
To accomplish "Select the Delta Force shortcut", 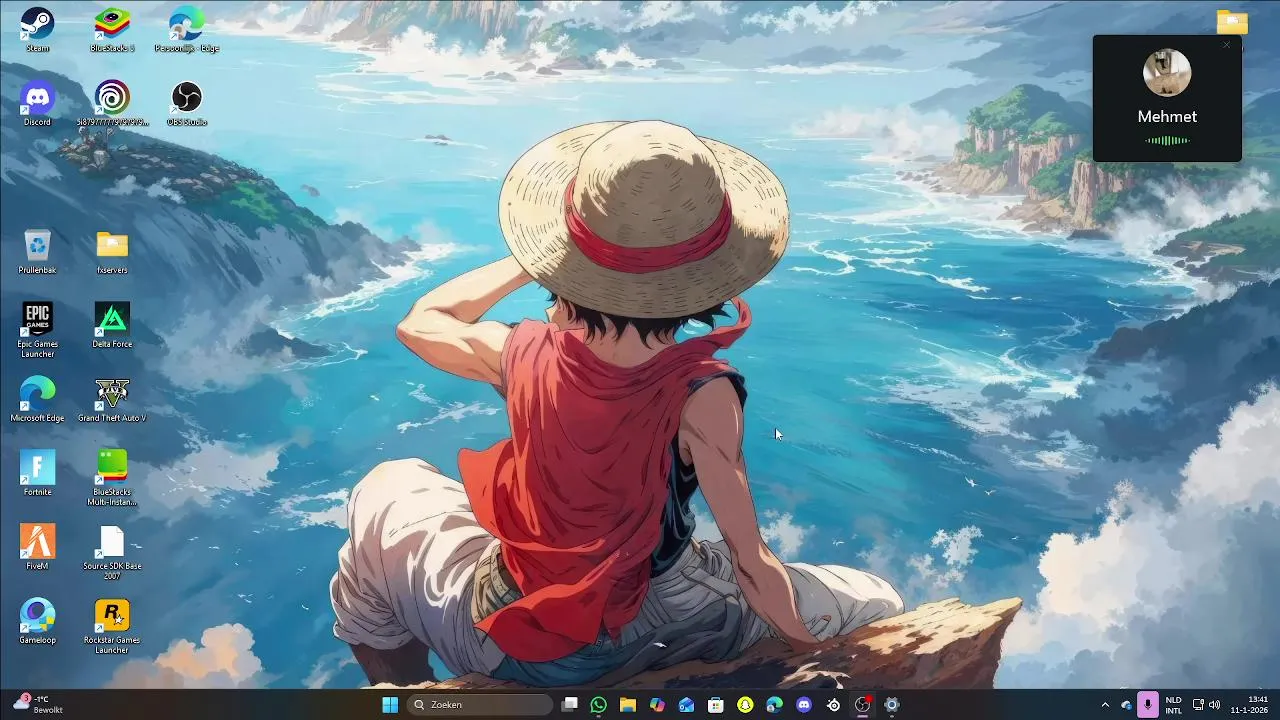I will click(112, 326).
